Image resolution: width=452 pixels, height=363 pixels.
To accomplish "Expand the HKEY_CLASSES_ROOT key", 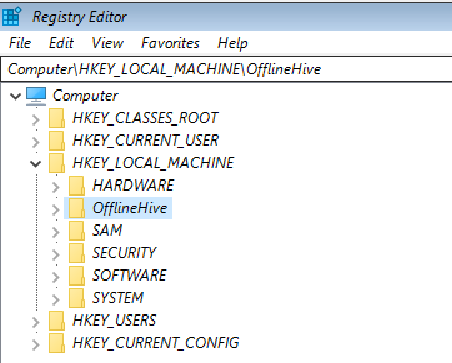I will click(35, 119).
